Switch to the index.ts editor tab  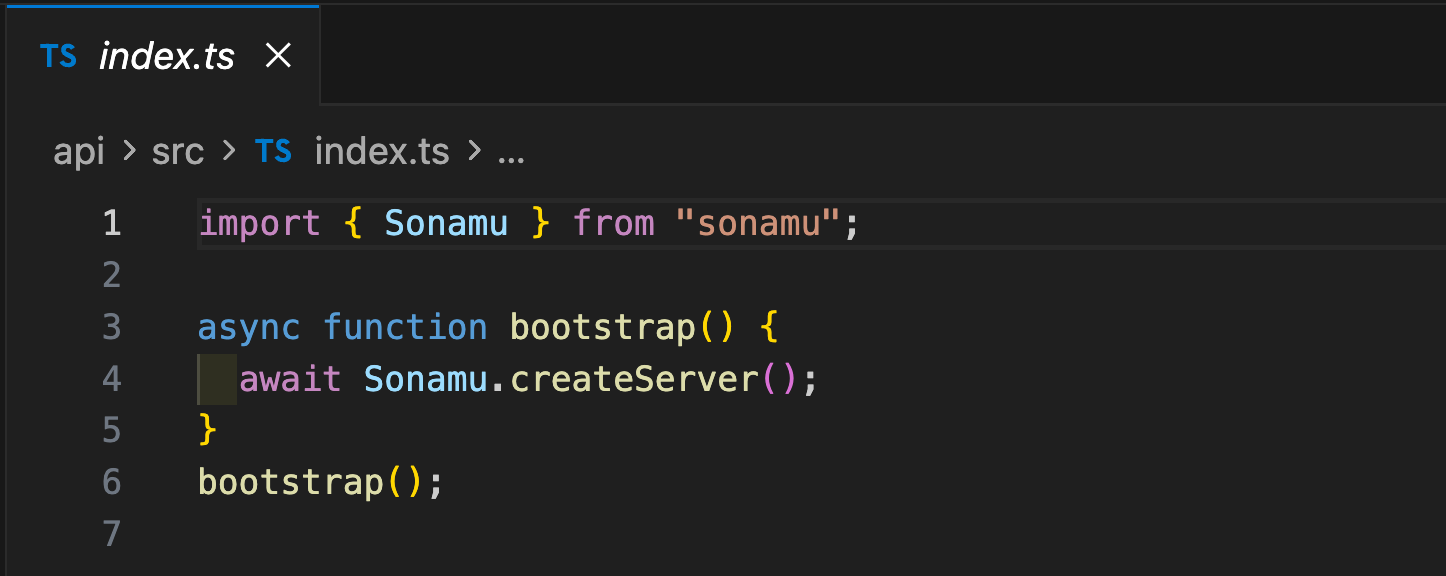coord(165,56)
